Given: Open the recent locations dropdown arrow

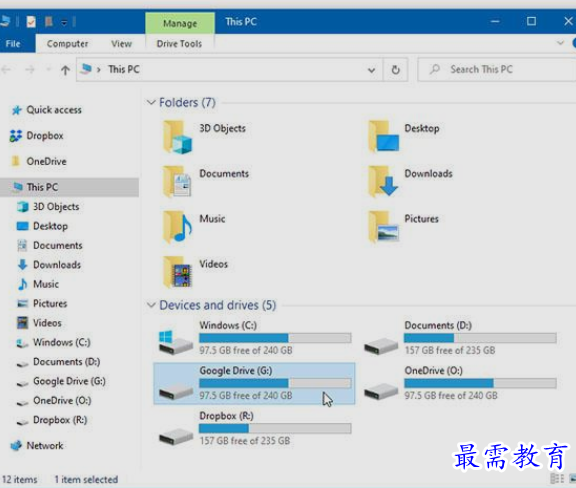Looking at the screenshot, I should click(48, 69).
